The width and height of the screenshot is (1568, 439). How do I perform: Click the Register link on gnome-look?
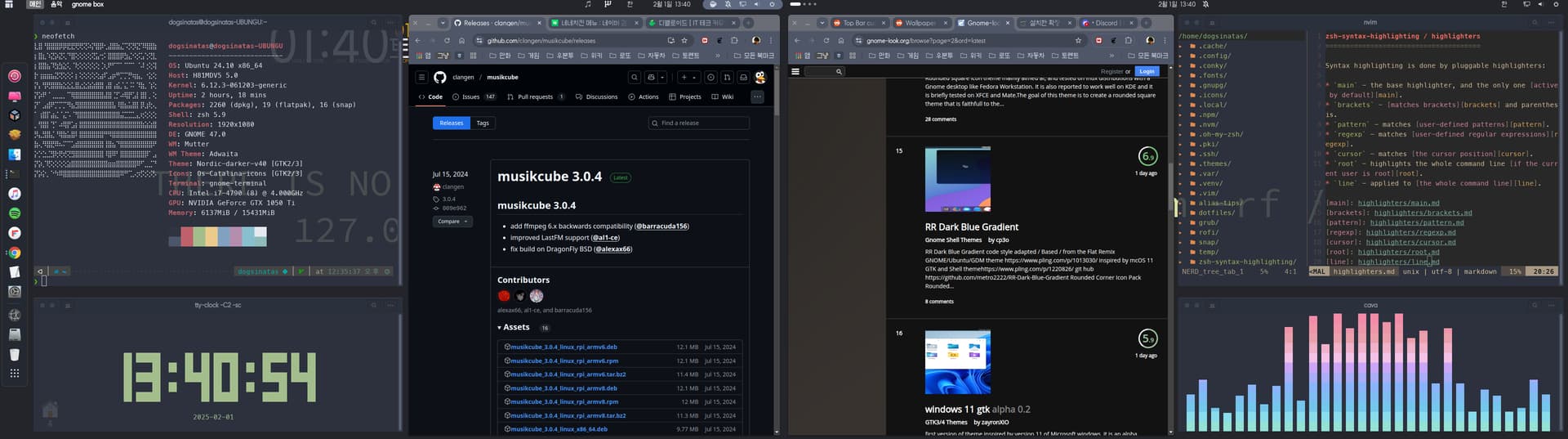click(1111, 71)
